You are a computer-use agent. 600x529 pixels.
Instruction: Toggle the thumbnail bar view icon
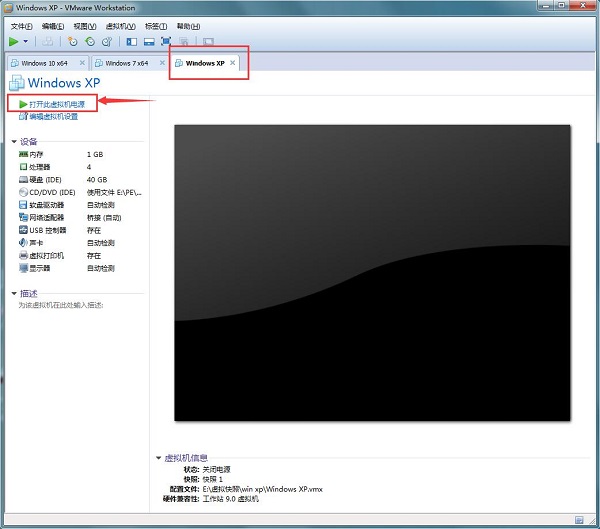click(x=149, y=41)
